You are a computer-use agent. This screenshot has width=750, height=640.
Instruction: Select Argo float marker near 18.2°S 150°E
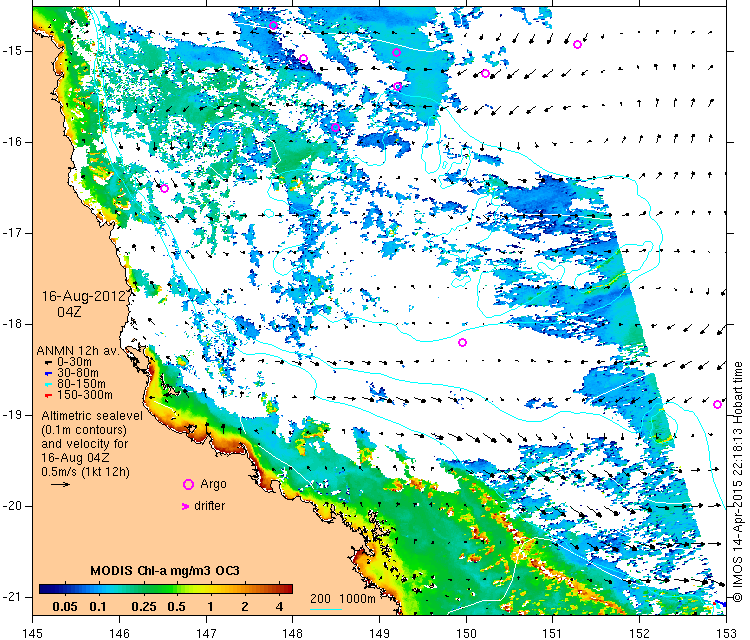pyautogui.click(x=462, y=342)
